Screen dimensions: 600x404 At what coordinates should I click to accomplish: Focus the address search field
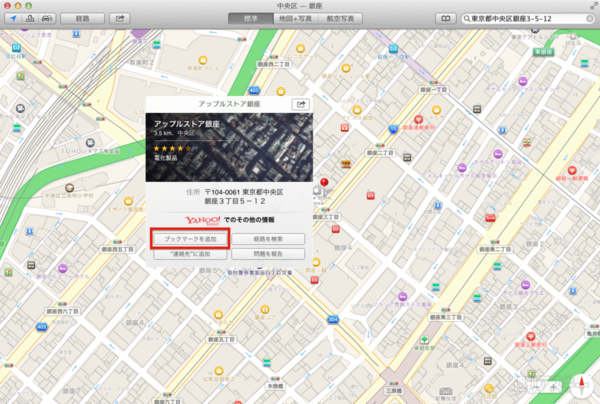point(528,18)
